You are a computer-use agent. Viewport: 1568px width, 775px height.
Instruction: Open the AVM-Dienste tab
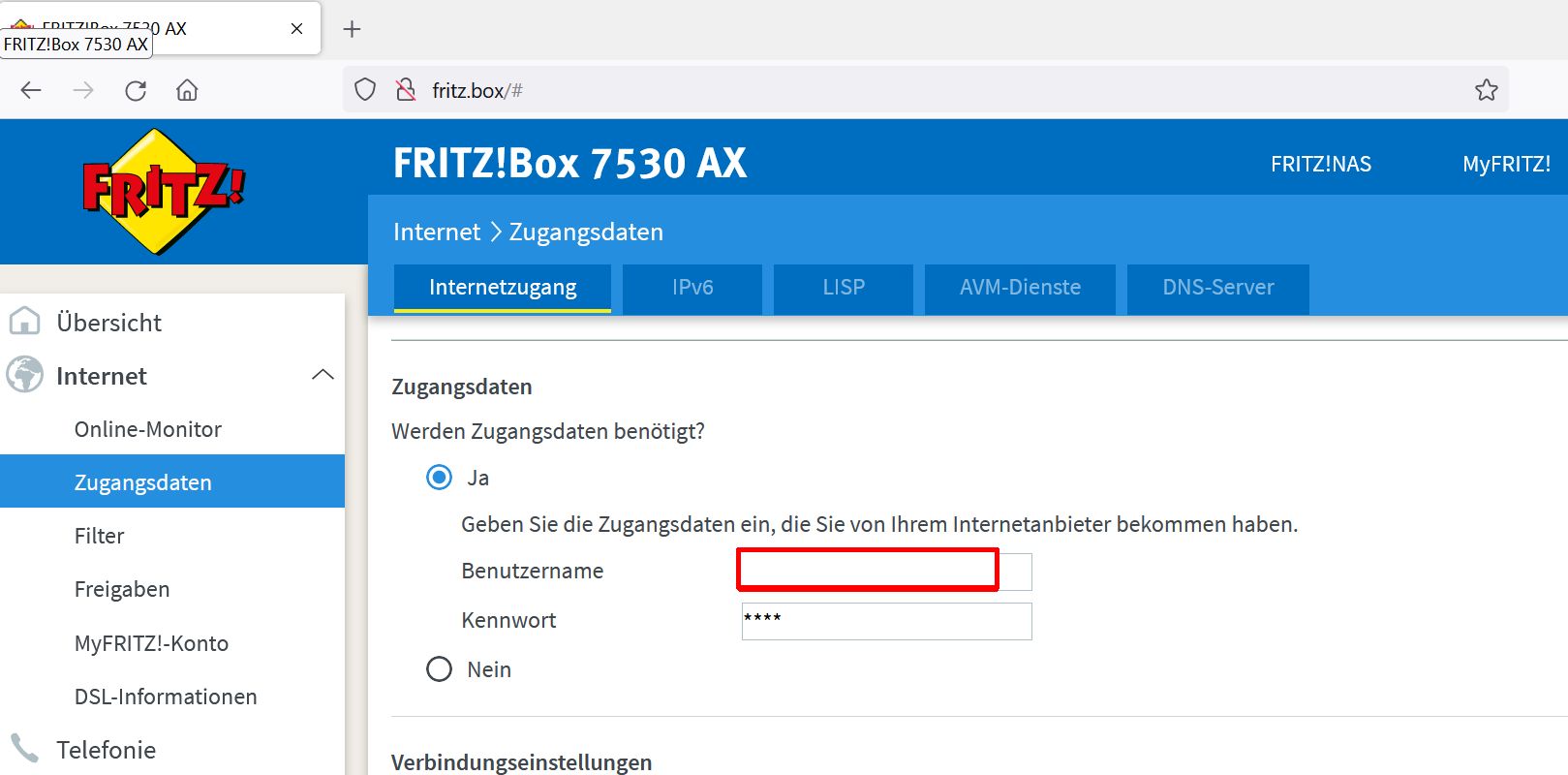click(x=1020, y=288)
